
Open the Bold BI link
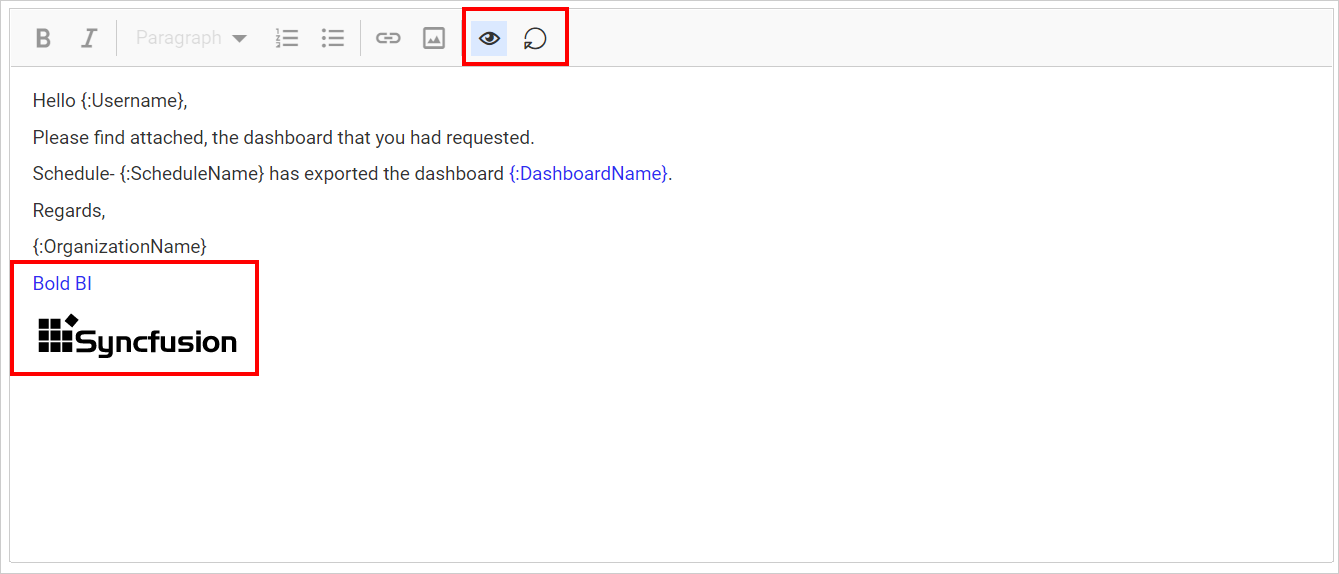coord(62,283)
